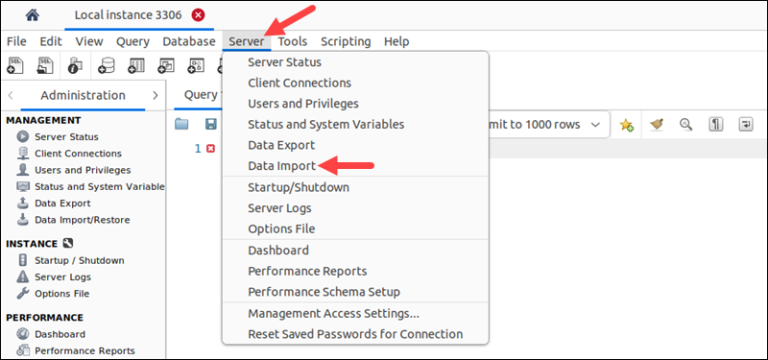Toggle invisible characters pilcrow icon
Screen dimensions: 768x360
tap(716, 125)
